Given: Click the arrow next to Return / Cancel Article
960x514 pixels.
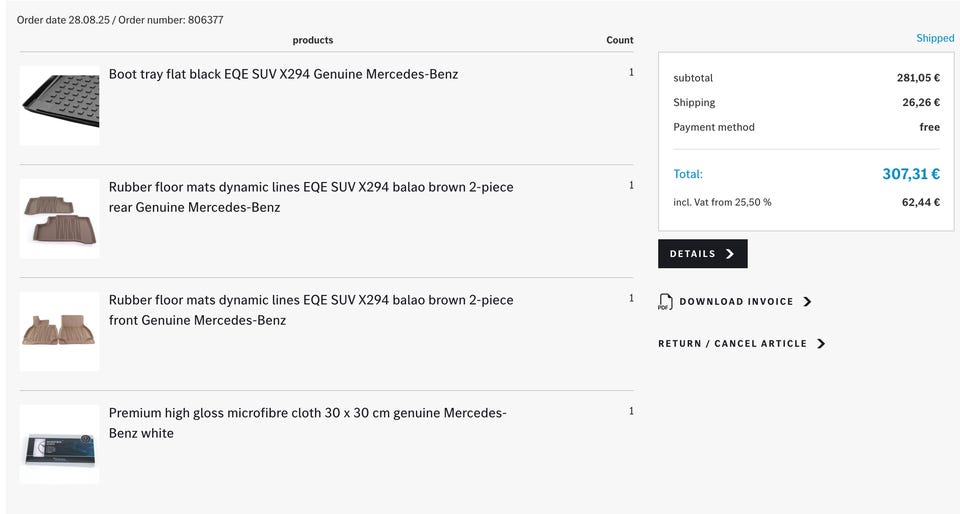Looking at the screenshot, I should point(821,344).
